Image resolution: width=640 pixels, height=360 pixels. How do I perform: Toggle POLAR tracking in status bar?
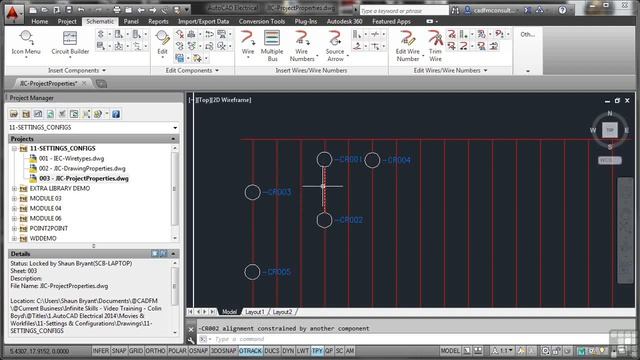click(177, 351)
